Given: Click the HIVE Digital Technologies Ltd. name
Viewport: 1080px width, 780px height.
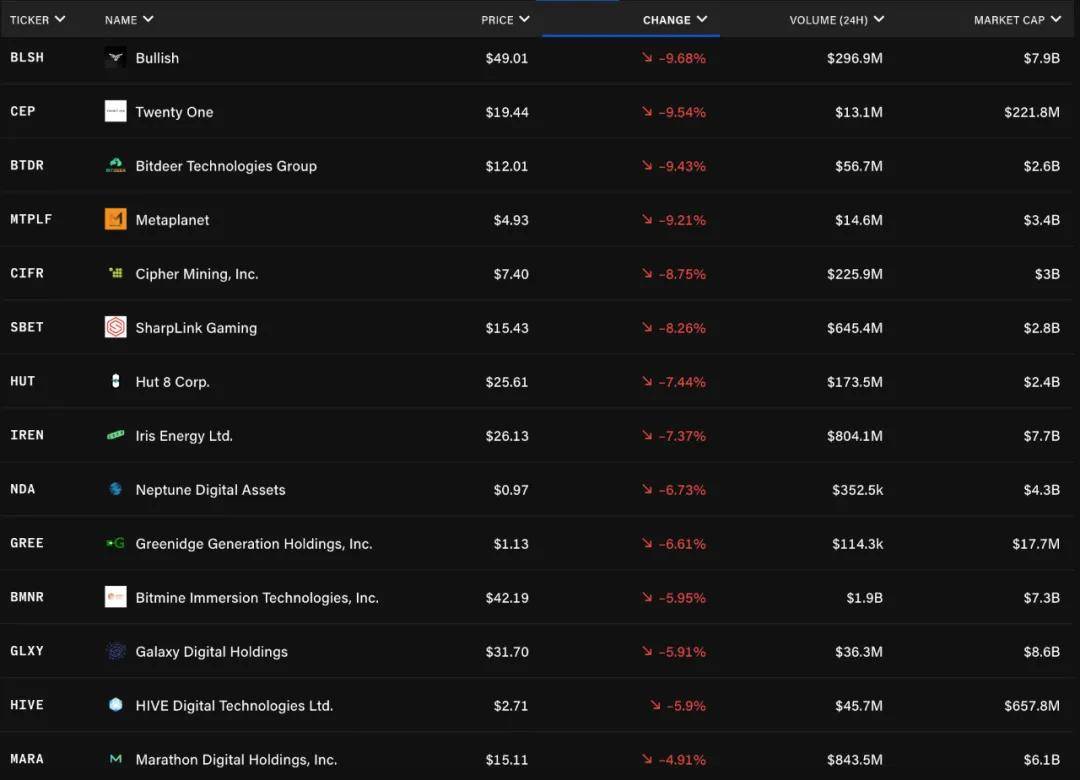Looking at the screenshot, I should [x=234, y=706].
